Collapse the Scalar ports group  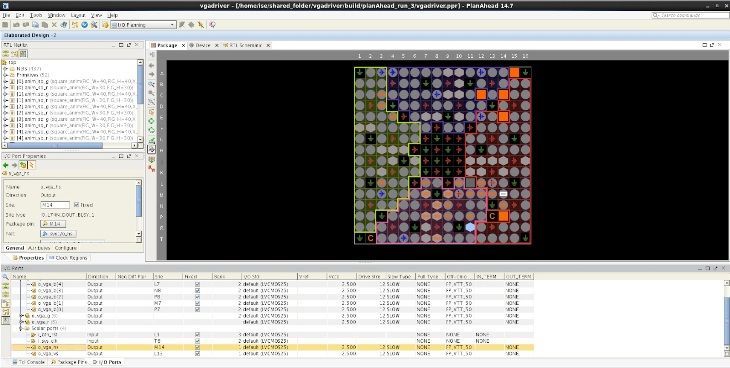[x=21, y=328]
